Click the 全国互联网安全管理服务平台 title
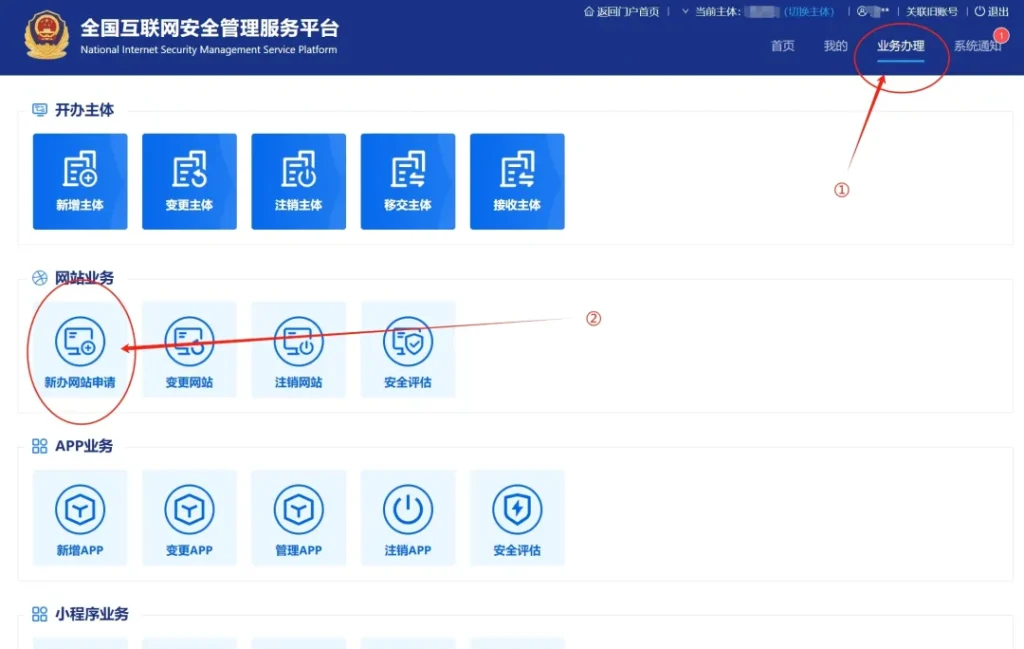Image resolution: width=1024 pixels, height=649 pixels. pos(210,28)
